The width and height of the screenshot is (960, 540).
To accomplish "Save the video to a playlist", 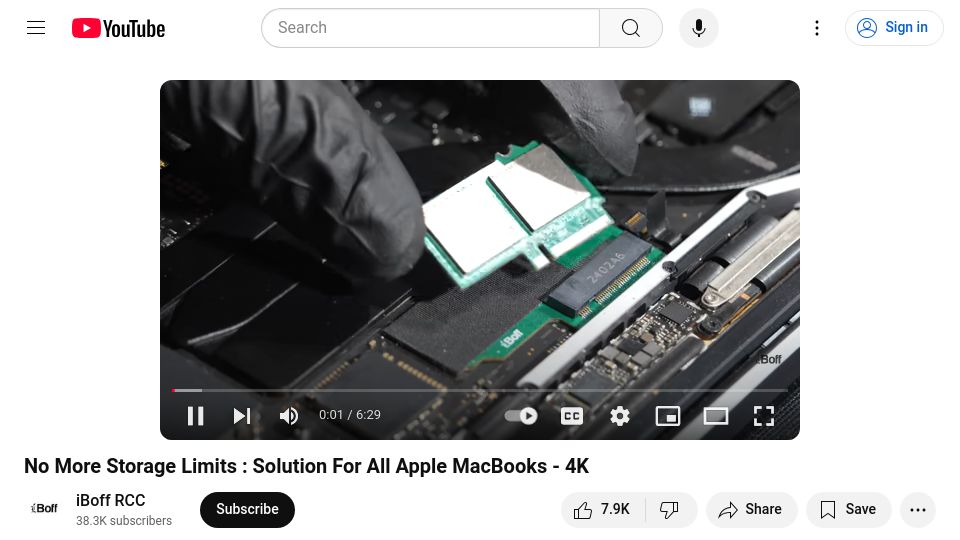I will pyautogui.click(x=848, y=509).
